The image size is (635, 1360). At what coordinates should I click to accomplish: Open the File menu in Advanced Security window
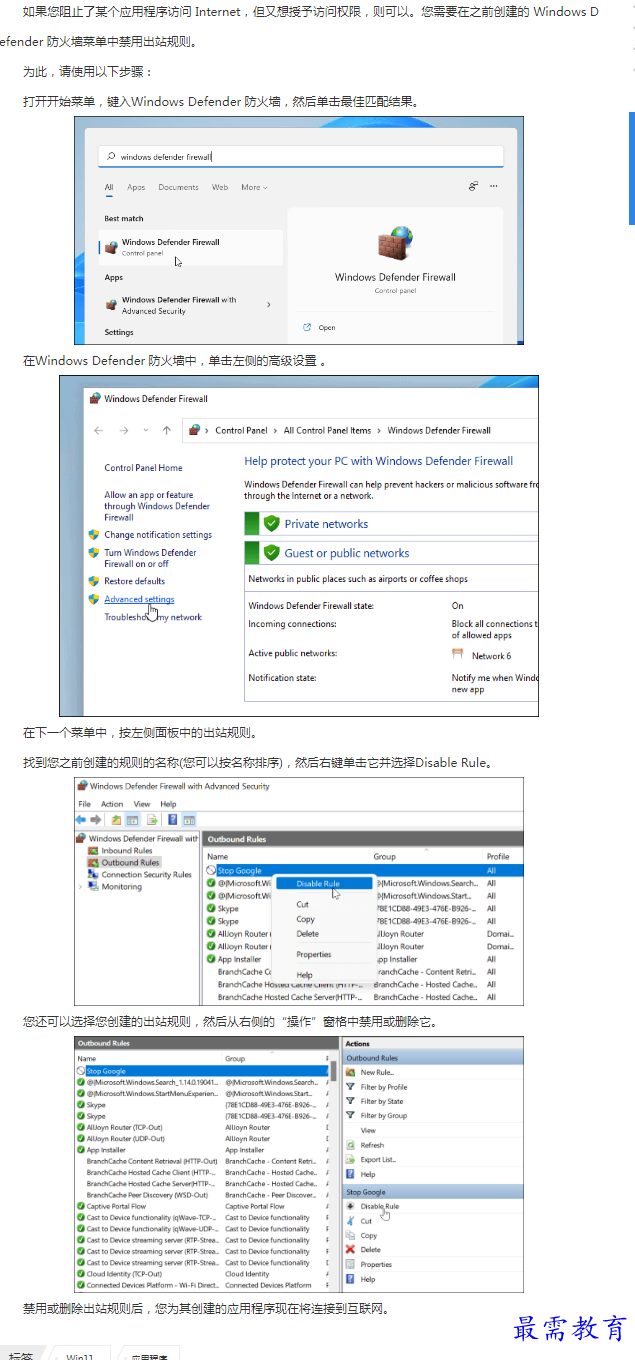coord(85,804)
